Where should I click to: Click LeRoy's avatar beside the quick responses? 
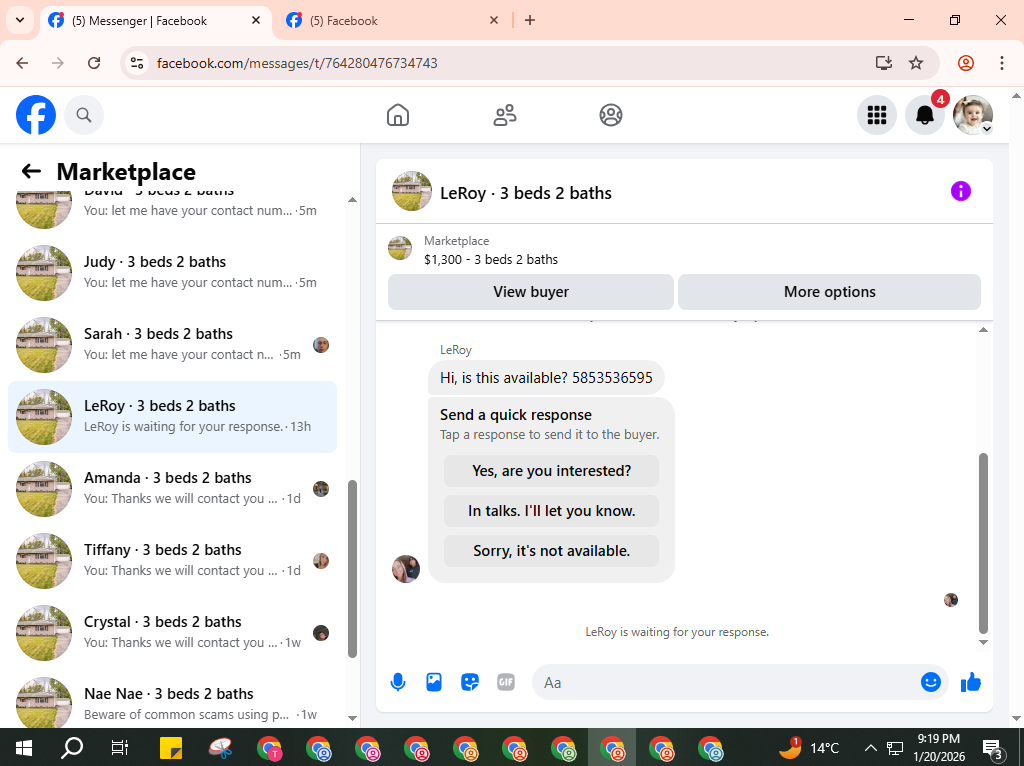pyautogui.click(x=406, y=569)
